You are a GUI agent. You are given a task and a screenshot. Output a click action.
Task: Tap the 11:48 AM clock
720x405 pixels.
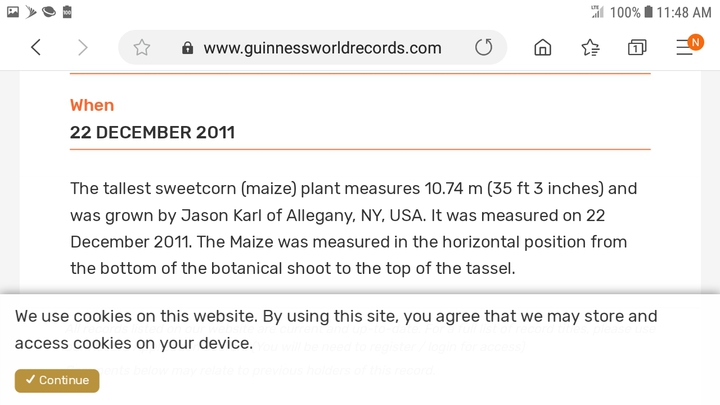(x=684, y=12)
